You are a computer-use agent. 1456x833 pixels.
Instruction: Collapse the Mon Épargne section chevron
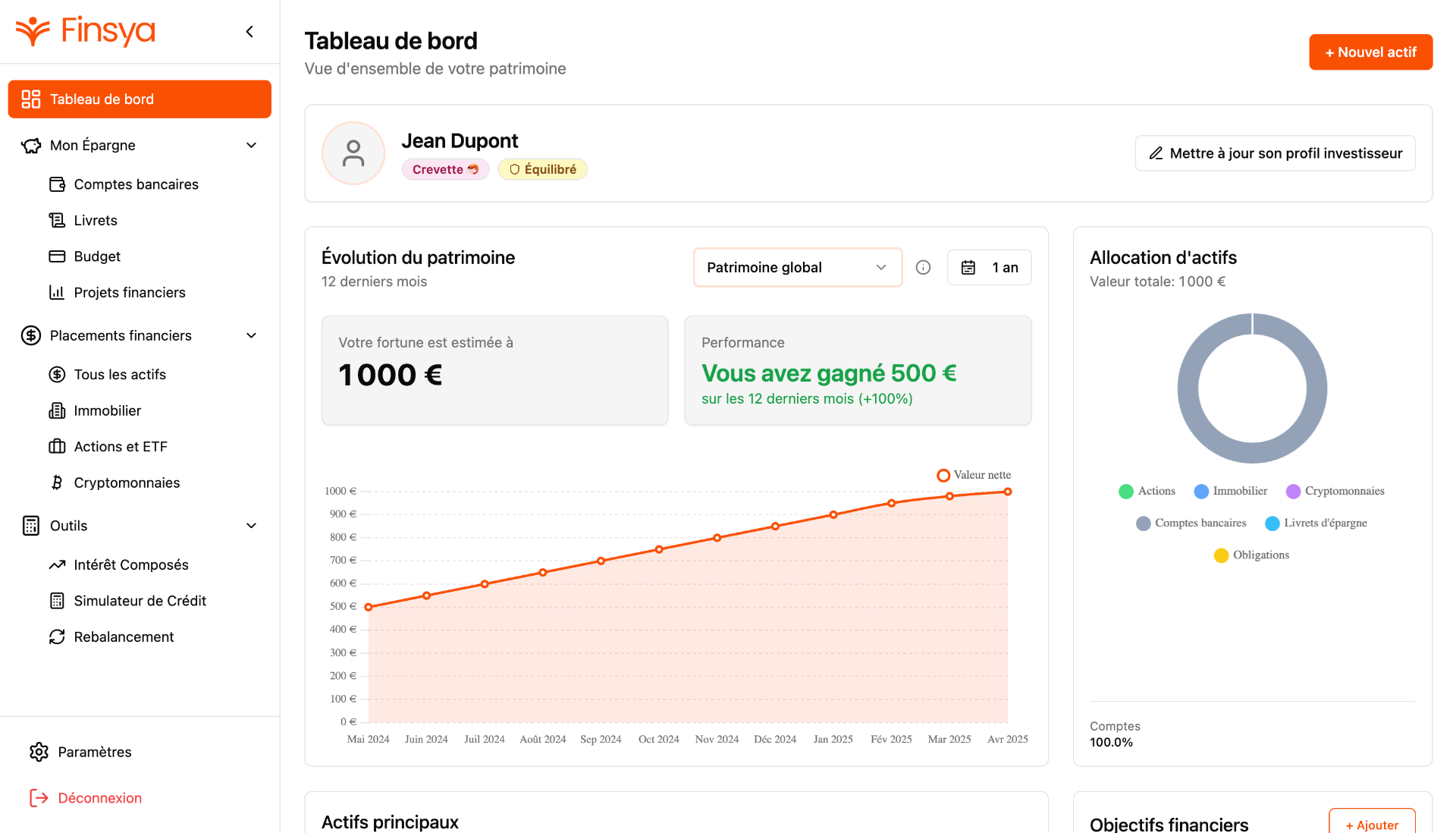tap(252, 146)
